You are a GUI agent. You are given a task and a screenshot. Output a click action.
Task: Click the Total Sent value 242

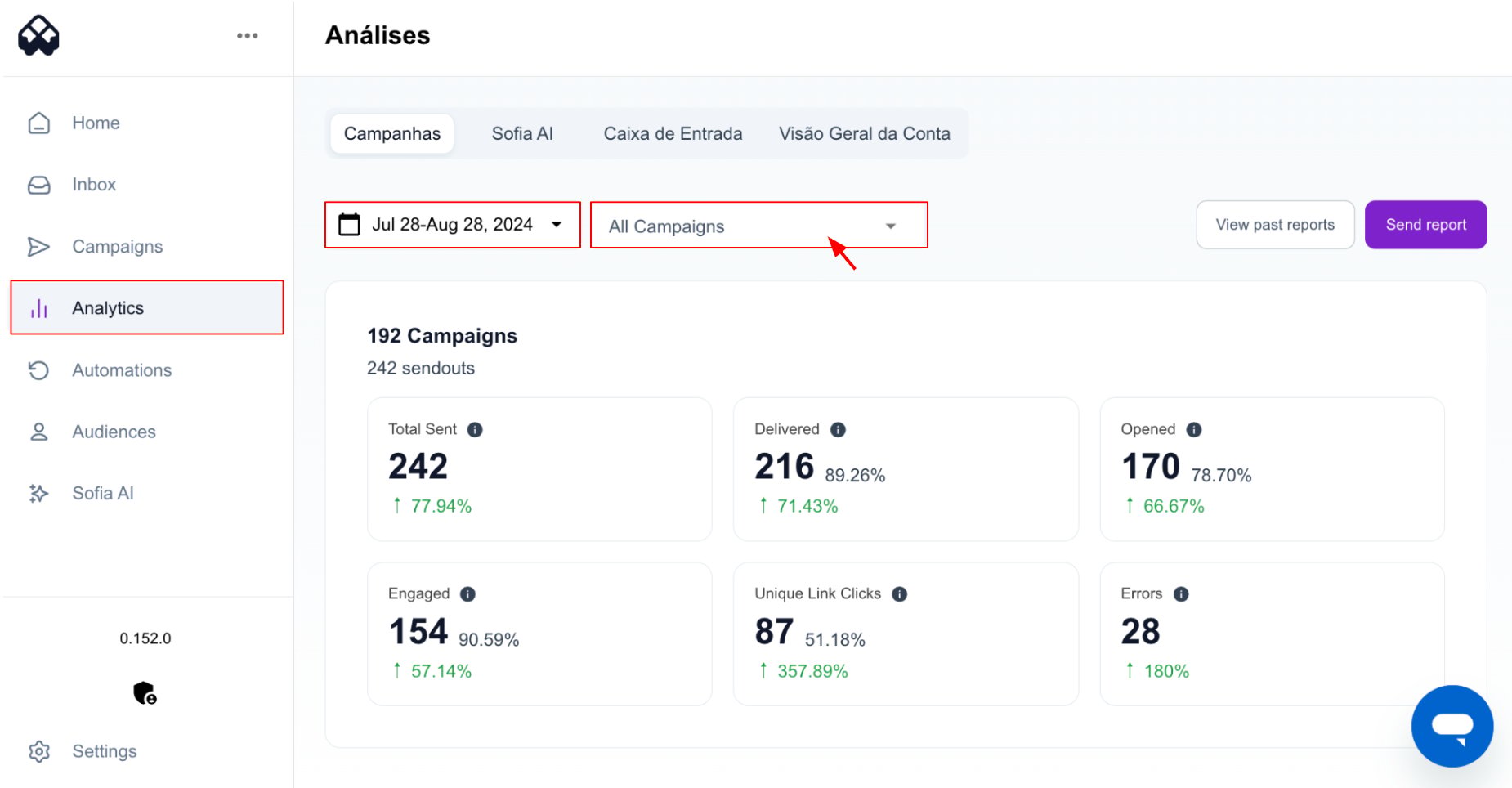[x=418, y=467]
